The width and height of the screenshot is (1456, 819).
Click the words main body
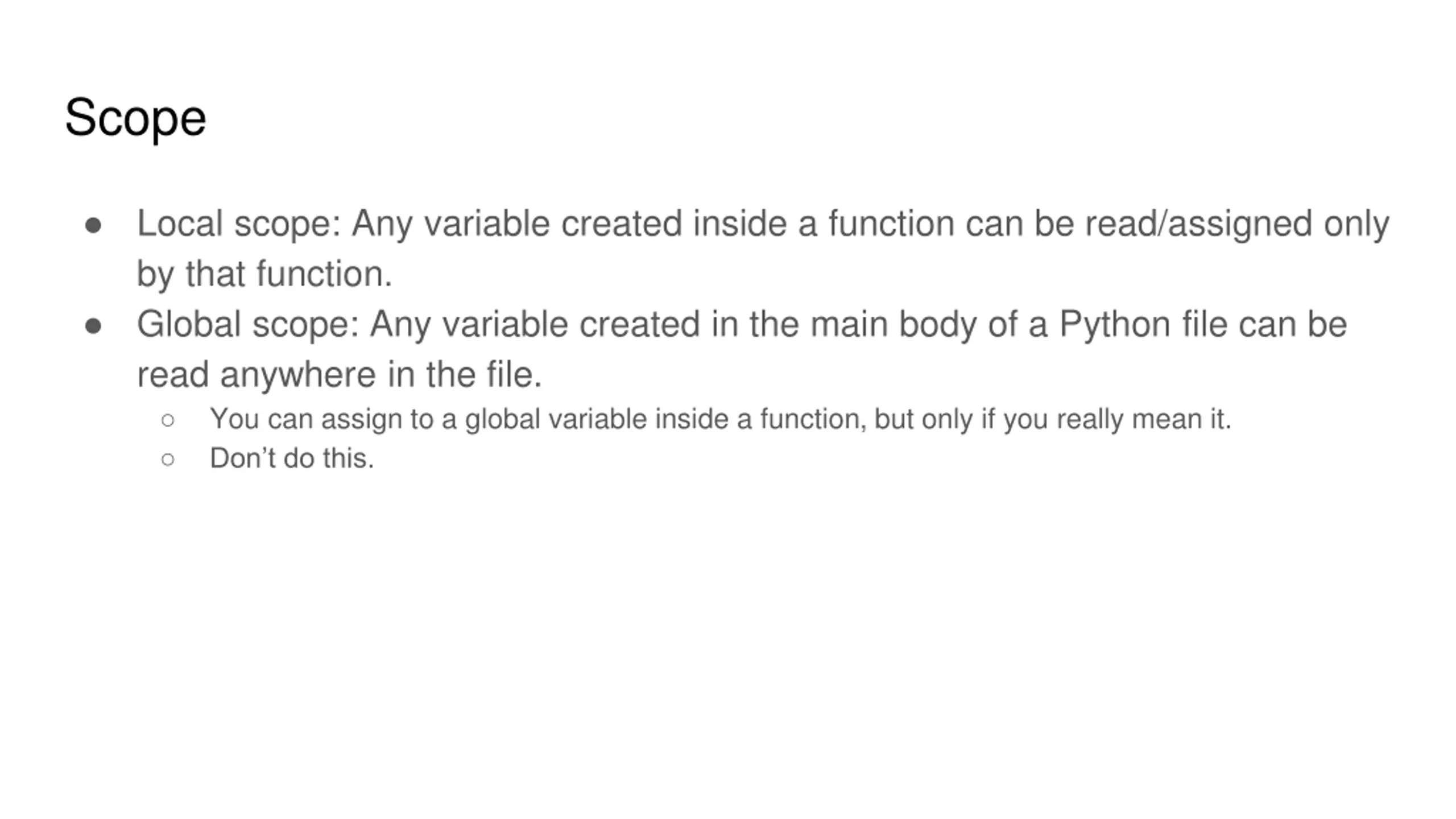[x=893, y=324]
